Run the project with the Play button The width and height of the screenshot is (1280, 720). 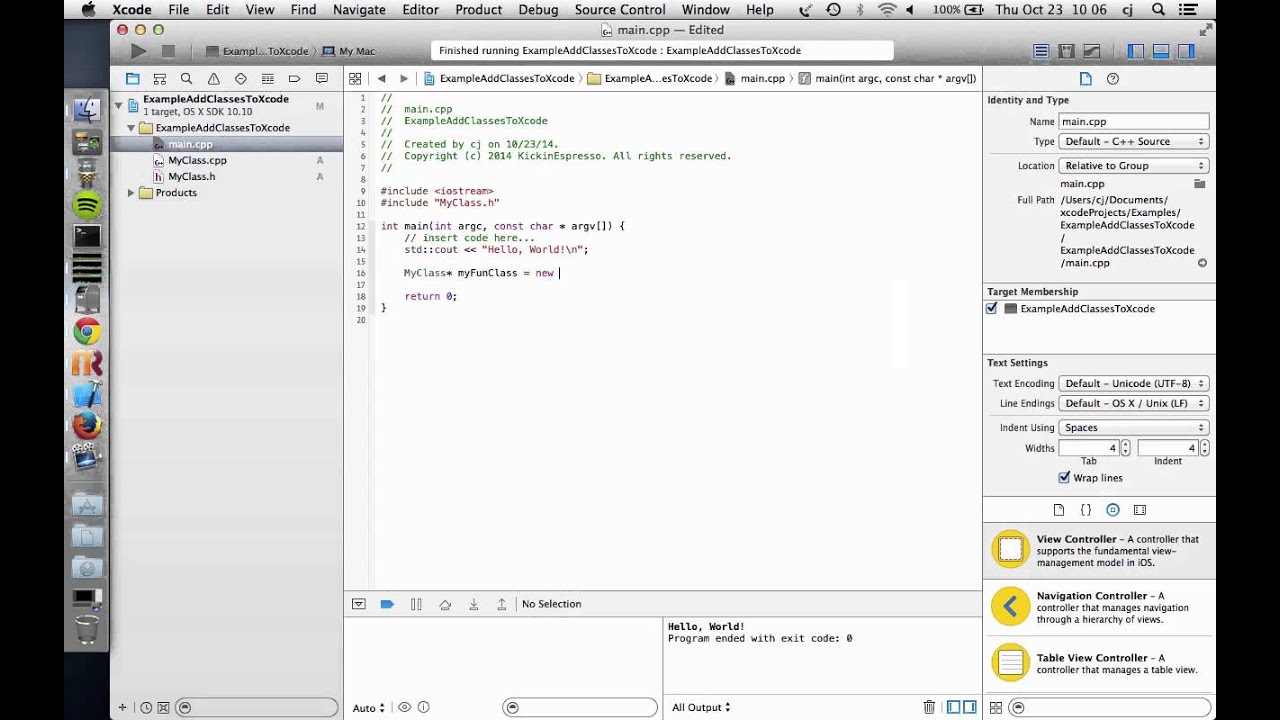[138, 51]
